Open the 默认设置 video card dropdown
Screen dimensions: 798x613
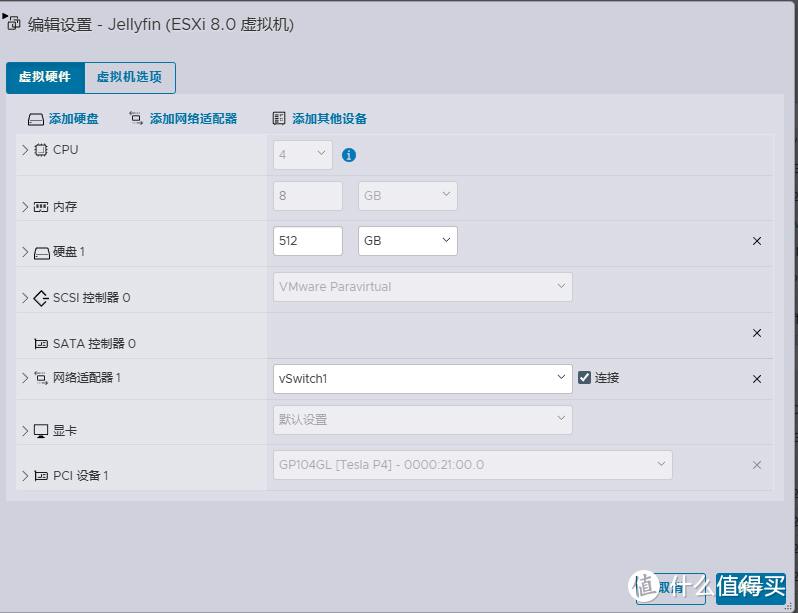[422, 420]
